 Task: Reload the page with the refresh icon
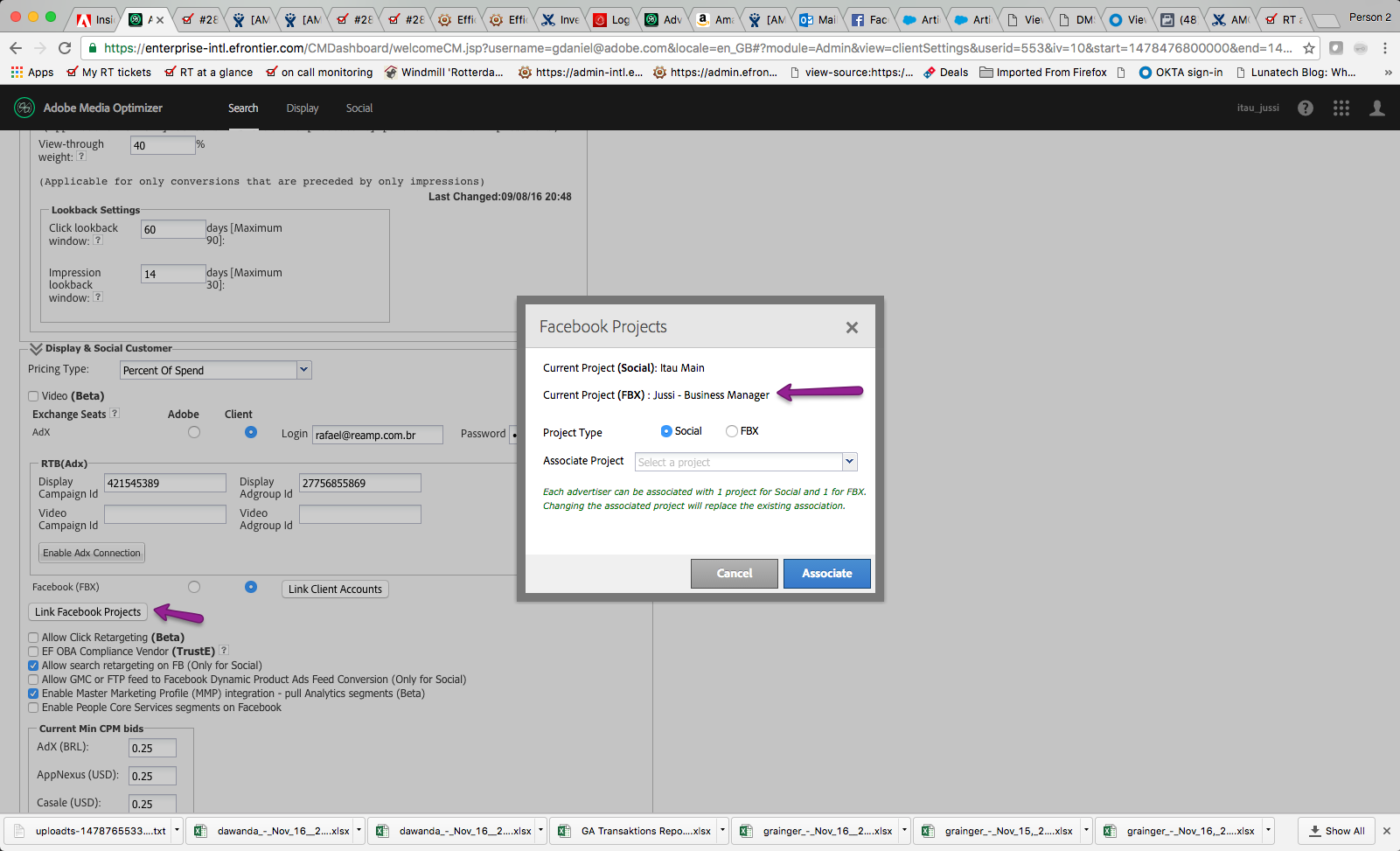[x=65, y=49]
